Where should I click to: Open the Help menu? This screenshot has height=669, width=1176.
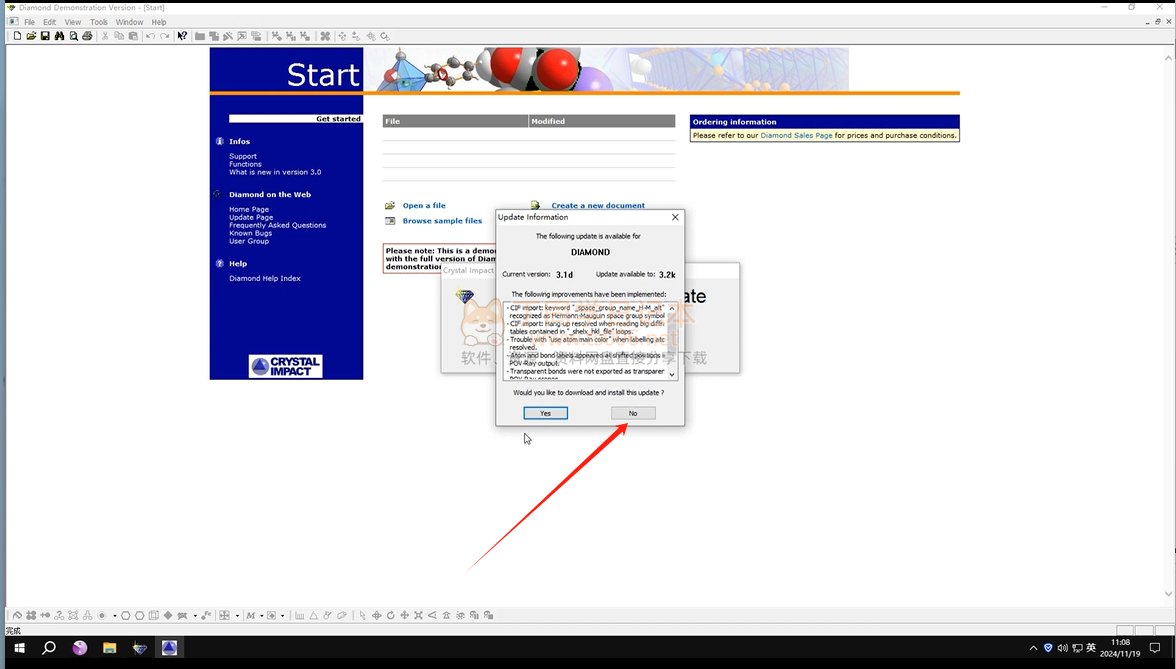coord(159,22)
